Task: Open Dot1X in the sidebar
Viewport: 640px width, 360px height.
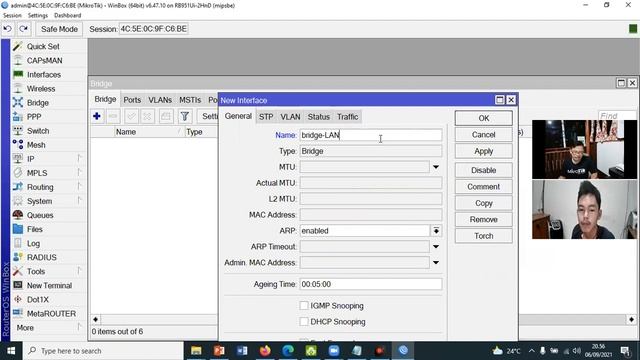Action: (38, 300)
